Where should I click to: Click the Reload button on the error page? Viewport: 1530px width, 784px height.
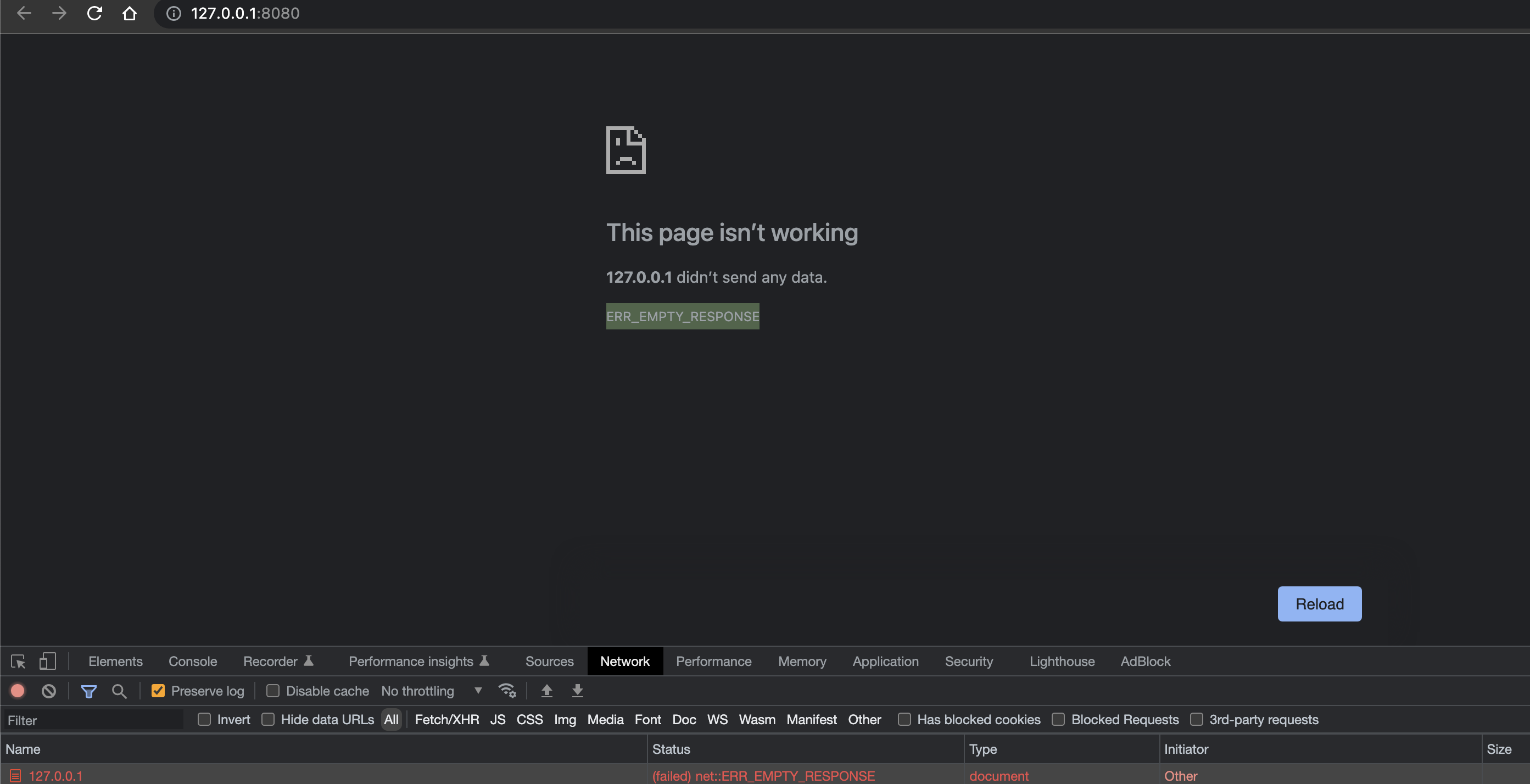coord(1319,603)
